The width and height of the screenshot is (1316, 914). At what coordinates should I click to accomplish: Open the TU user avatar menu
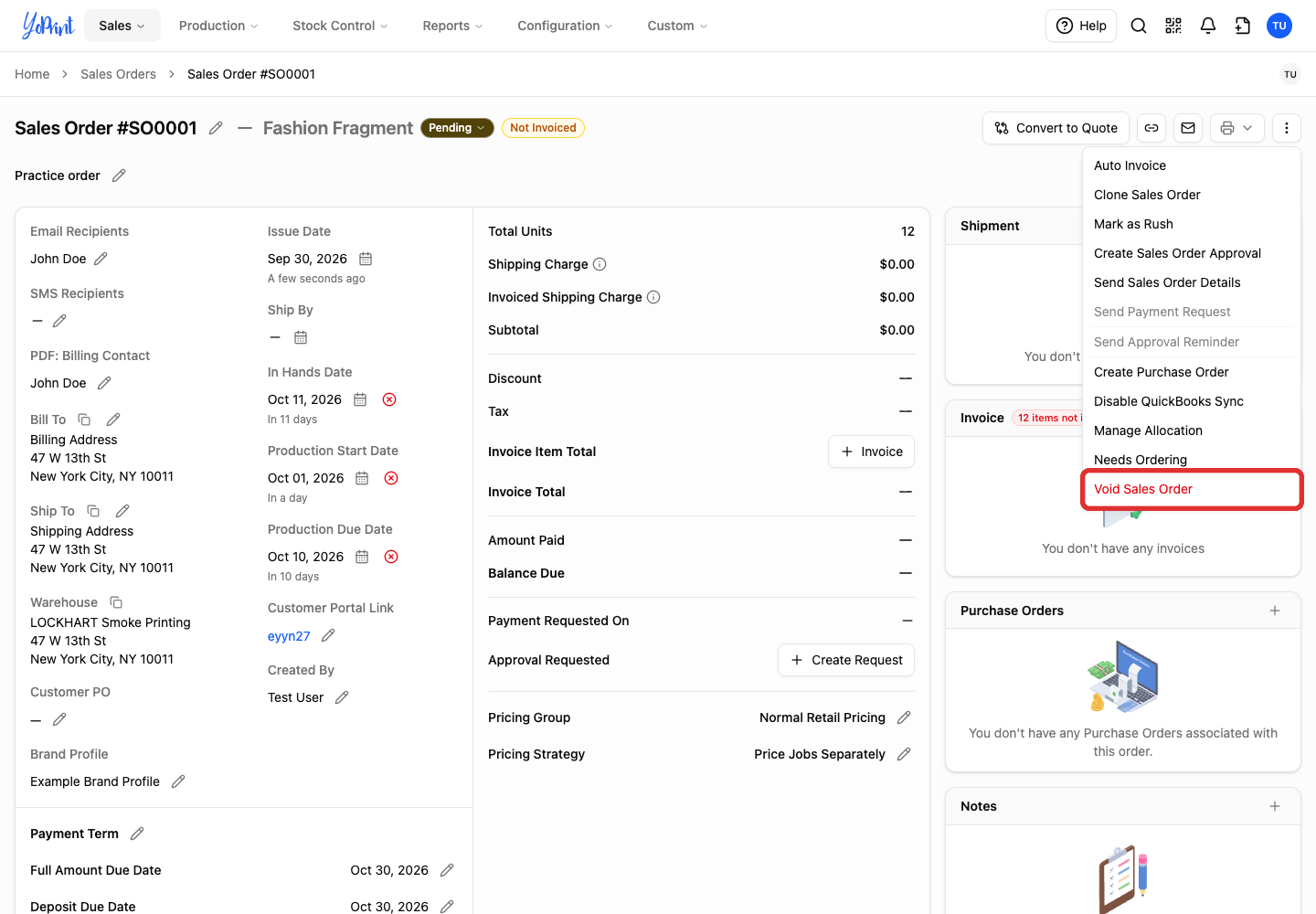pos(1279,26)
